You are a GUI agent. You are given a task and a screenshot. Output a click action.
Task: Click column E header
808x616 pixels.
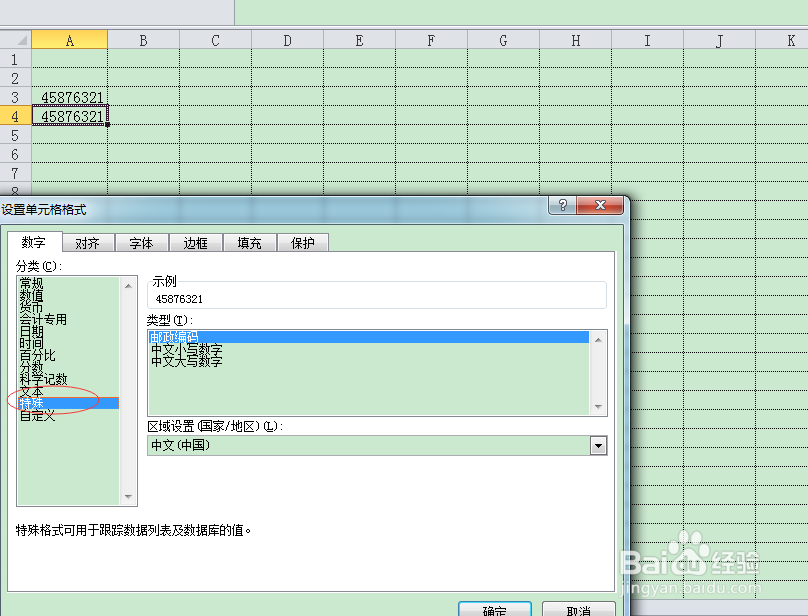point(359,40)
